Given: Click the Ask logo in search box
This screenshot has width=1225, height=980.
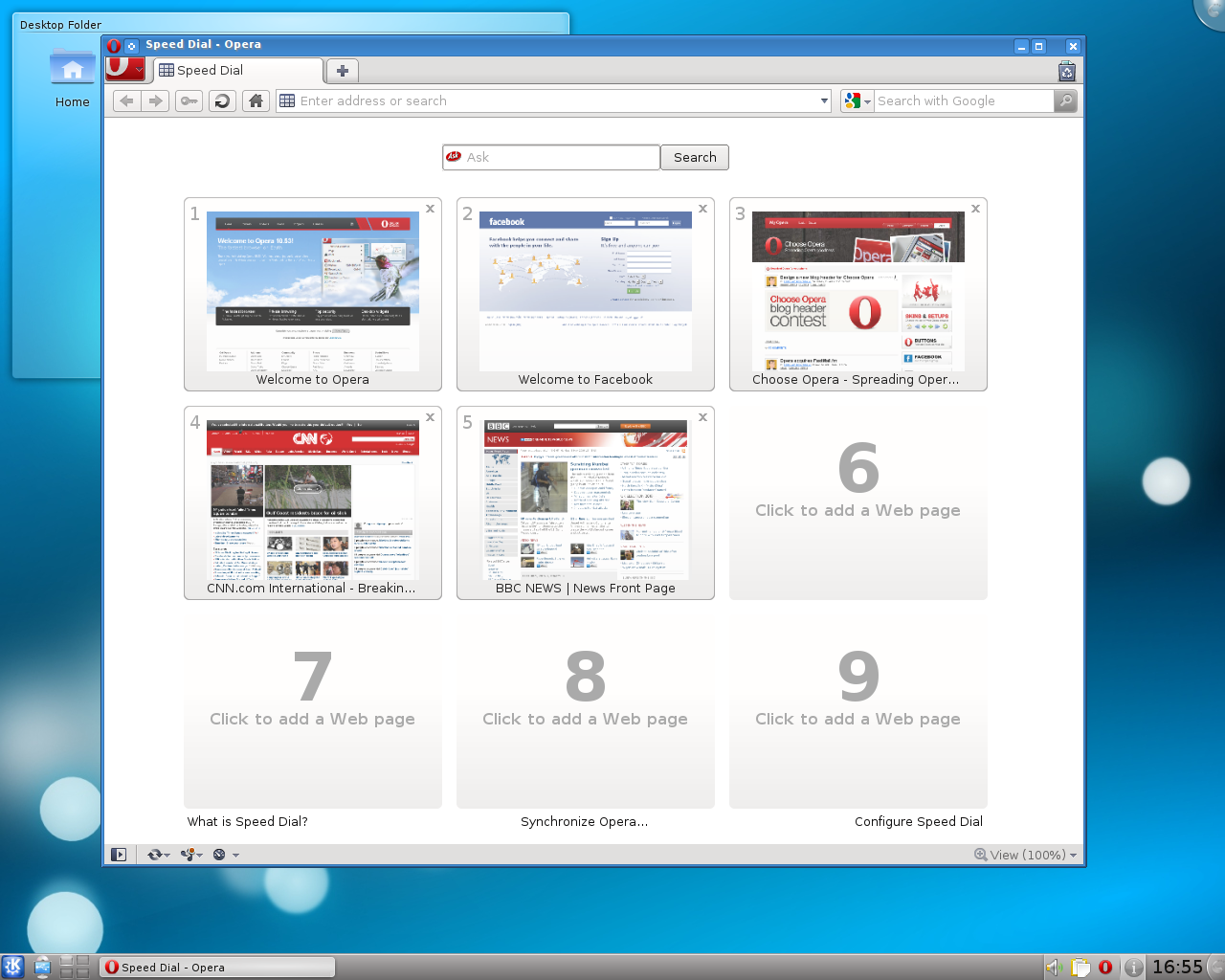Looking at the screenshot, I should [x=454, y=157].
